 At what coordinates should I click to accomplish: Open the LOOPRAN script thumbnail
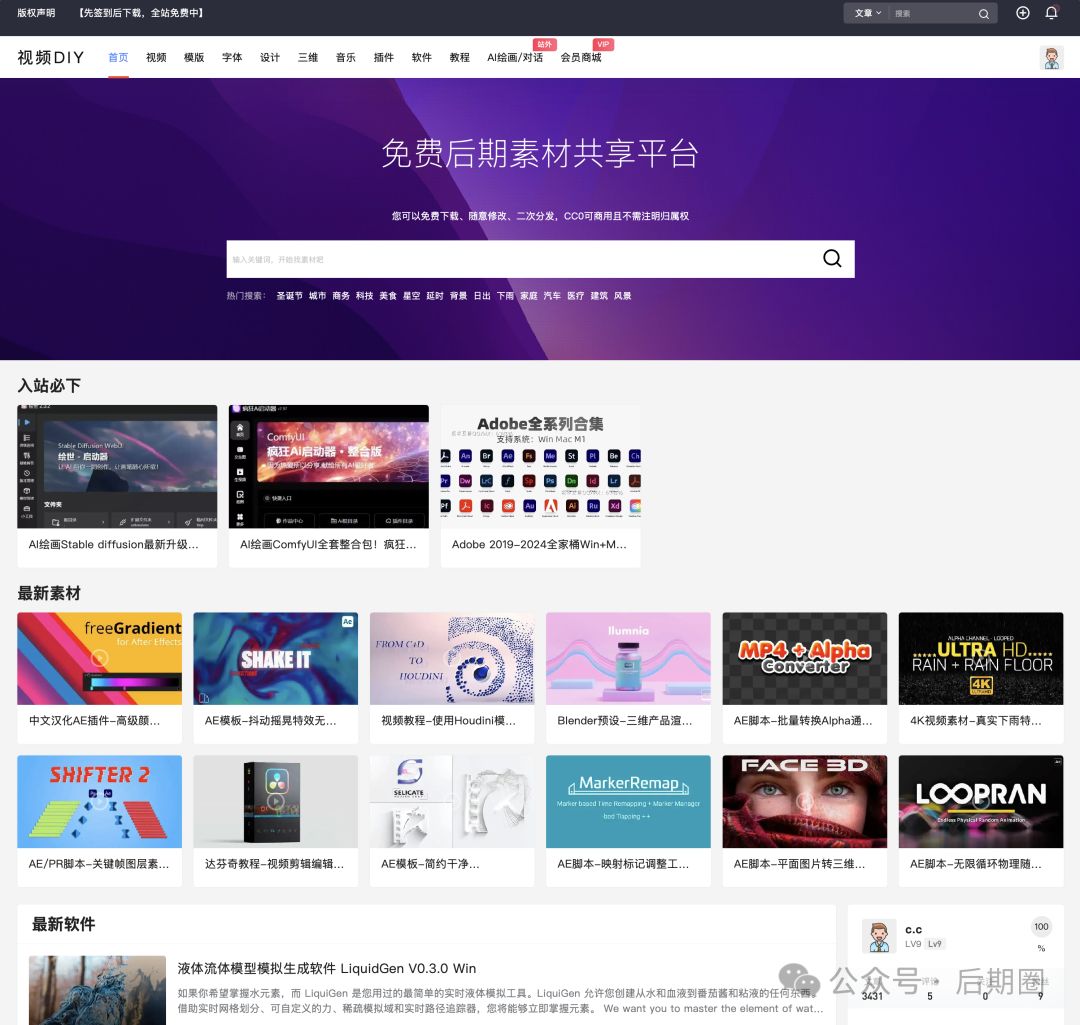(981, 801)
